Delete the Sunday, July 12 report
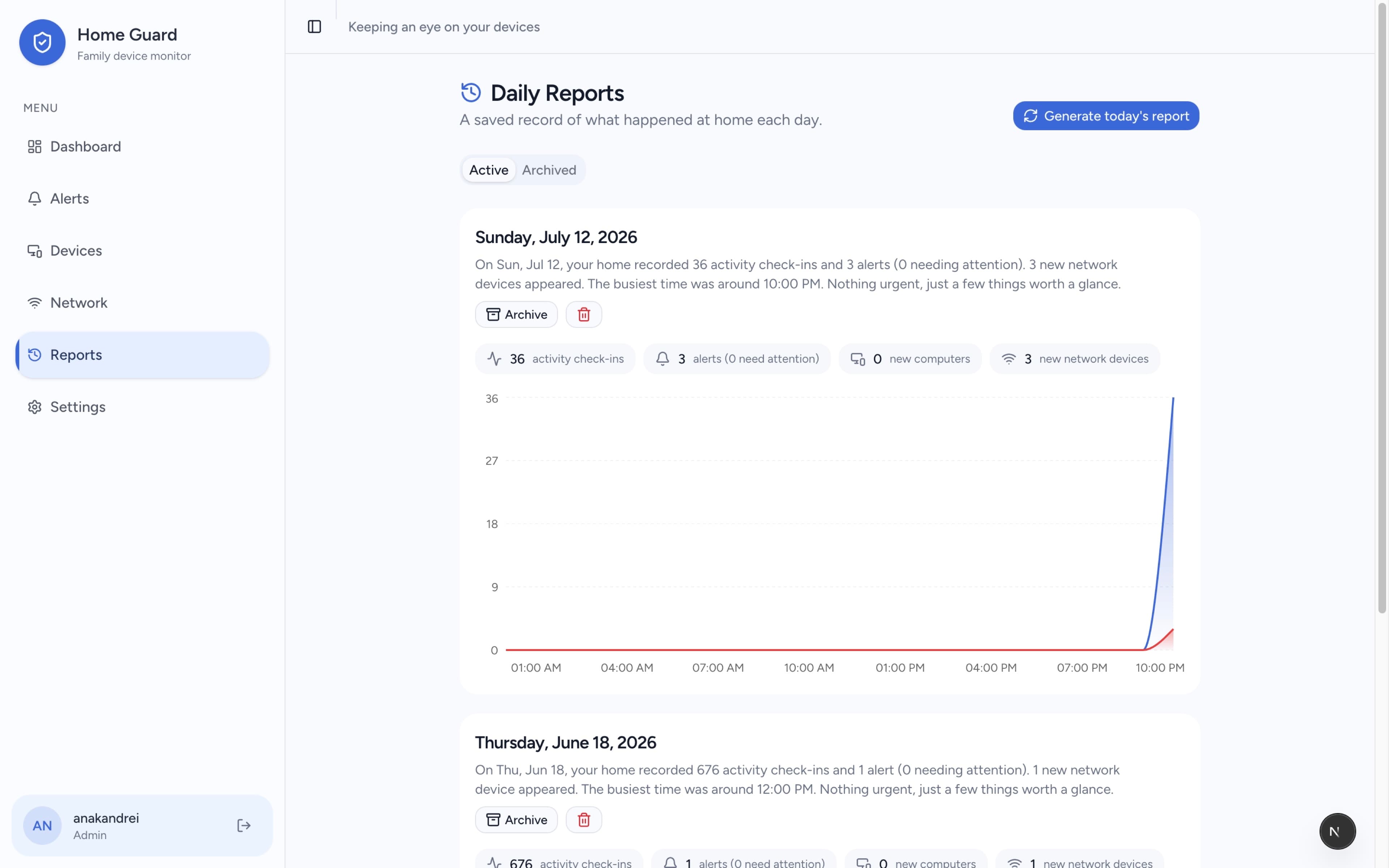This screenshot has height=868, width=1389. (x=584, y=315)
